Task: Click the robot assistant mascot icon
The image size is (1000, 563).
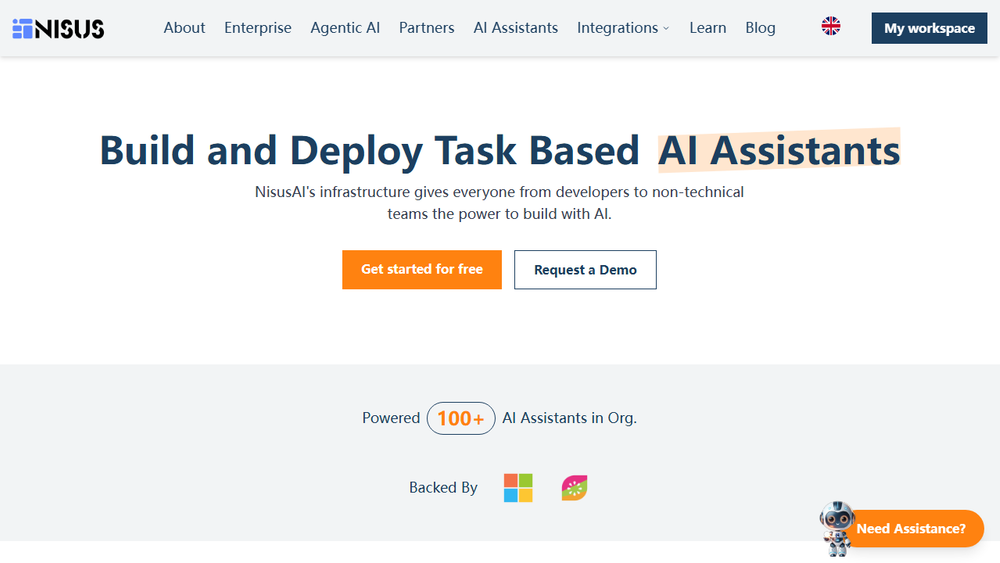Action: (x=837, y=528)
